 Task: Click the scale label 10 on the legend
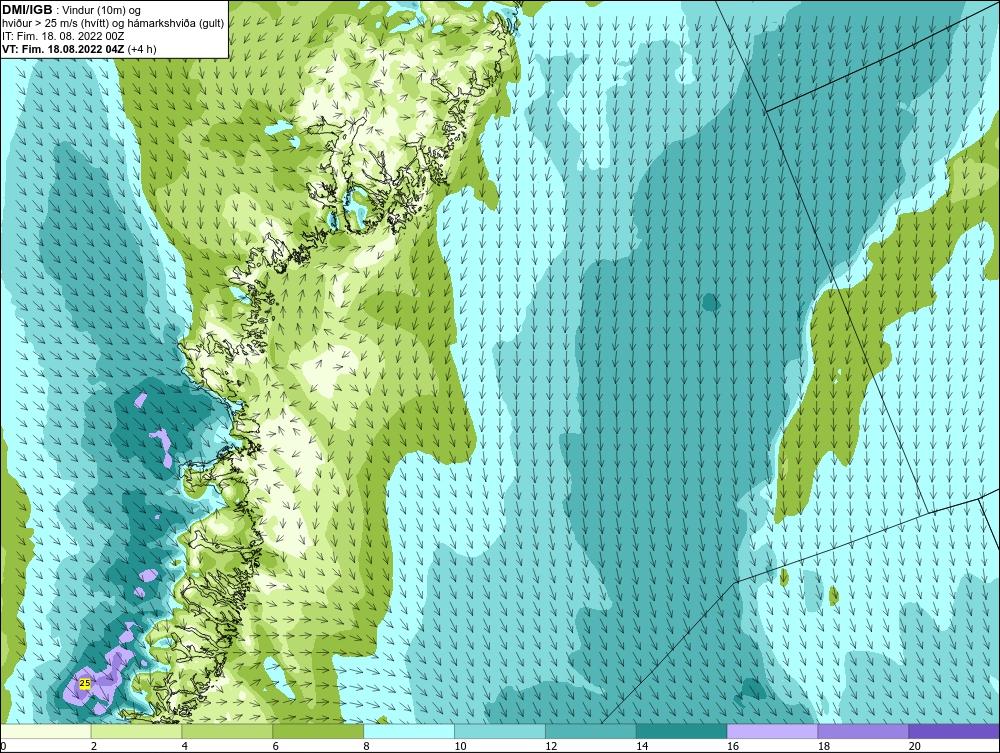pos(460,746)
